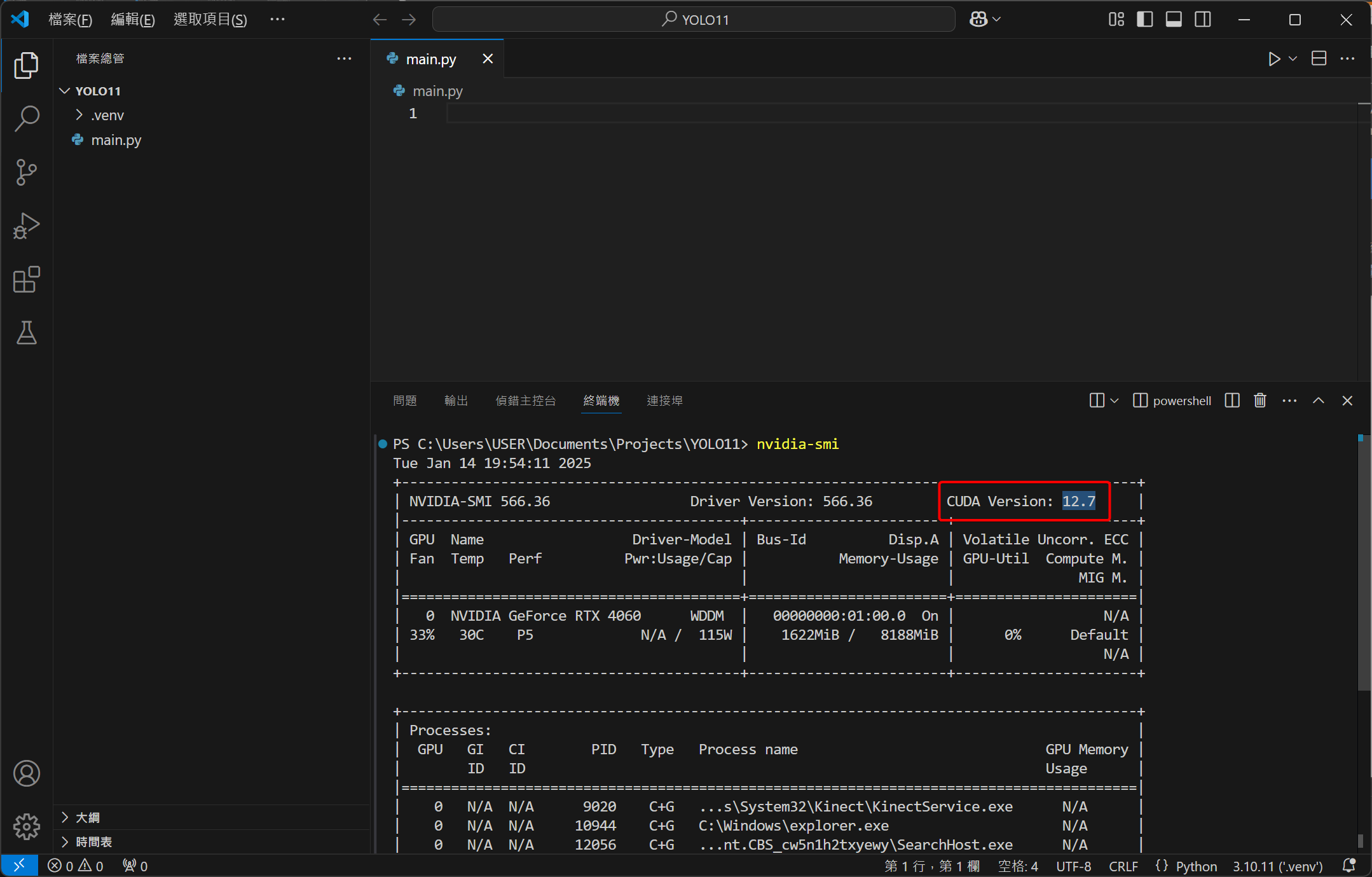The height and width of the screenshot is (877, 1372).
Task: Kill terminal with trash icon
Action: coord(1260,401)
